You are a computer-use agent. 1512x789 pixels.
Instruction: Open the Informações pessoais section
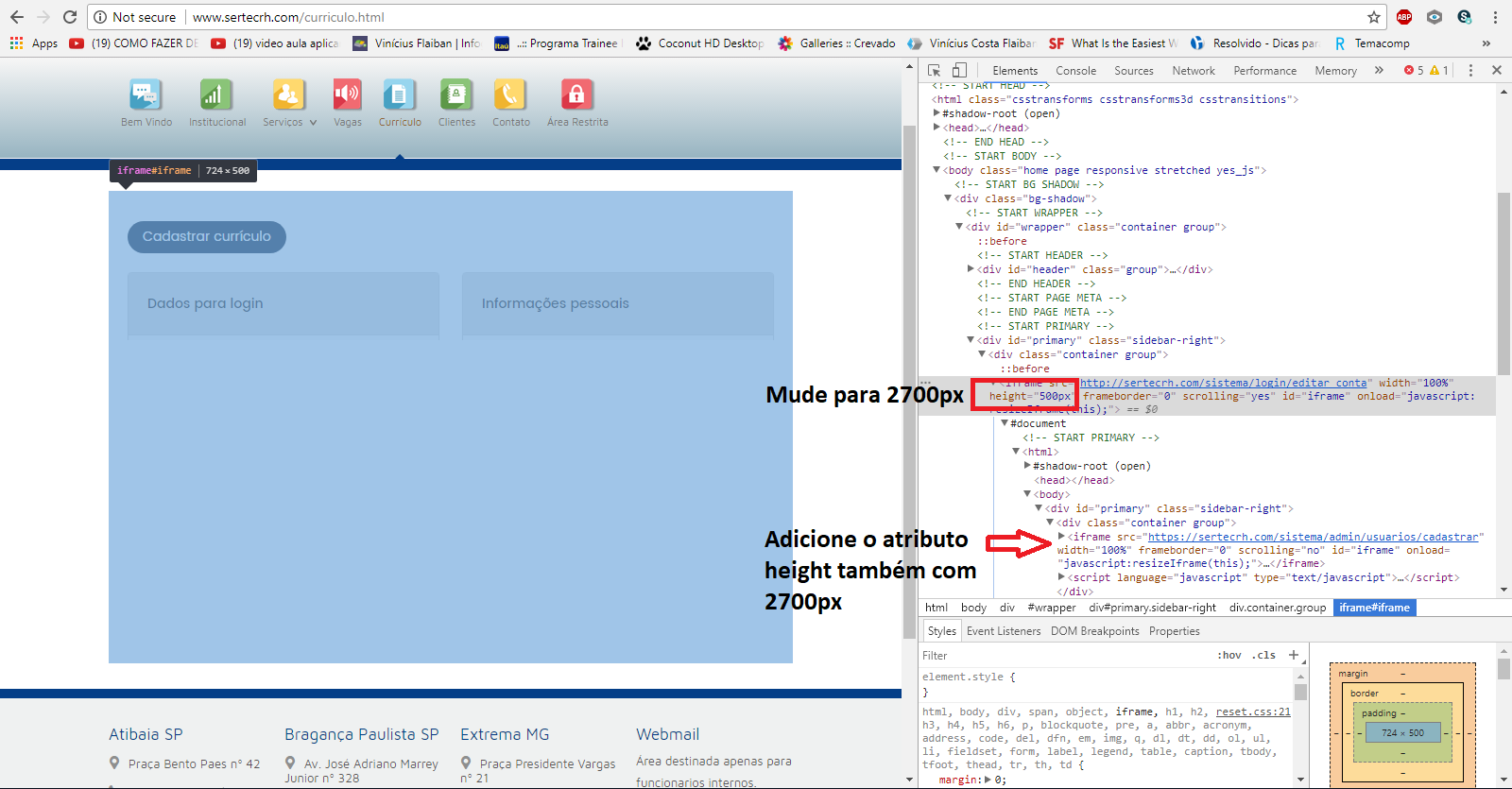(x=618, y=303)
